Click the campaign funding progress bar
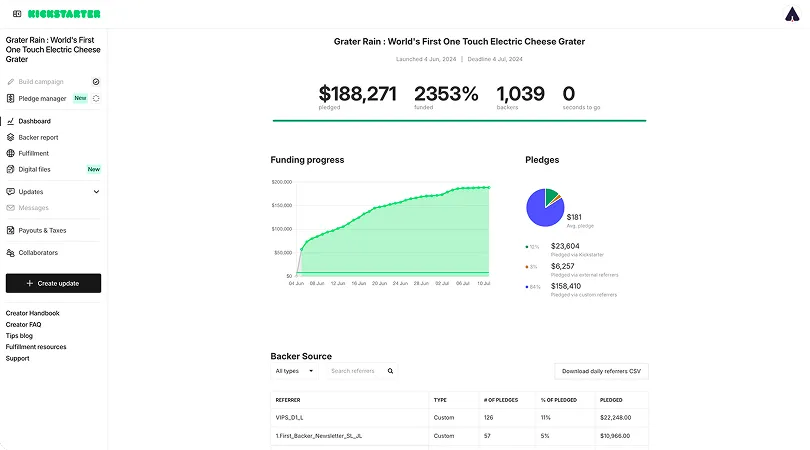This screenshot has height=450, width=810. pyautogui.click(x=459, y=120)
